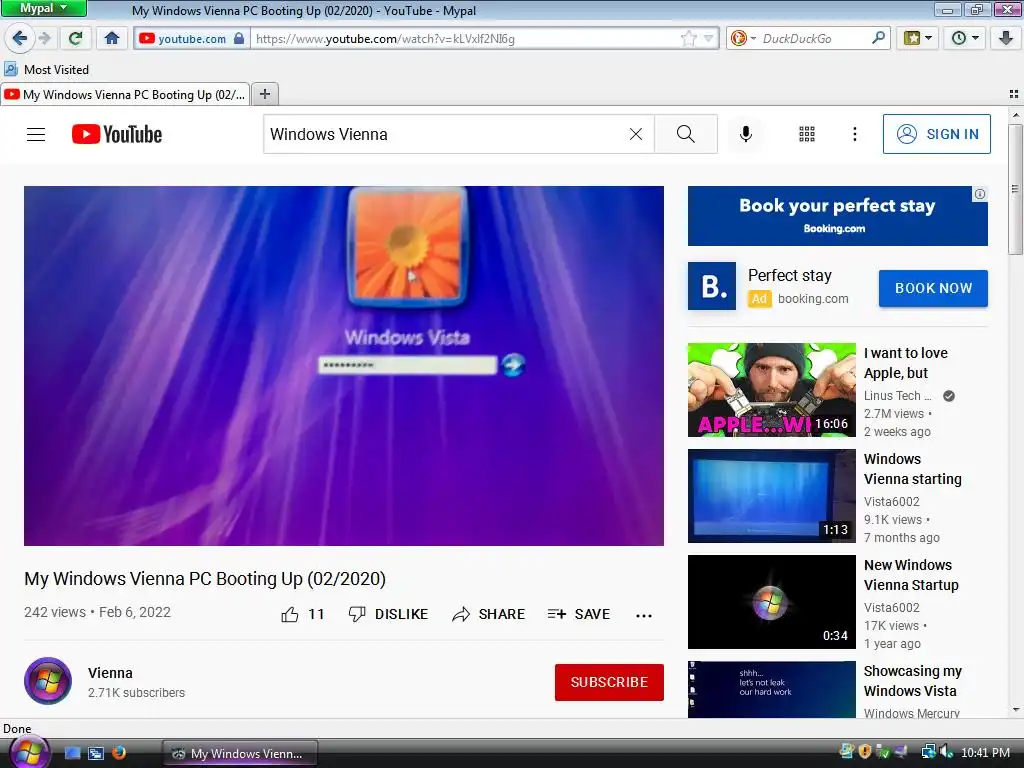Open I want to love Apple title
Image resolution: width=1024 pixels, height=768 pixels.
(x=905, y=363)
